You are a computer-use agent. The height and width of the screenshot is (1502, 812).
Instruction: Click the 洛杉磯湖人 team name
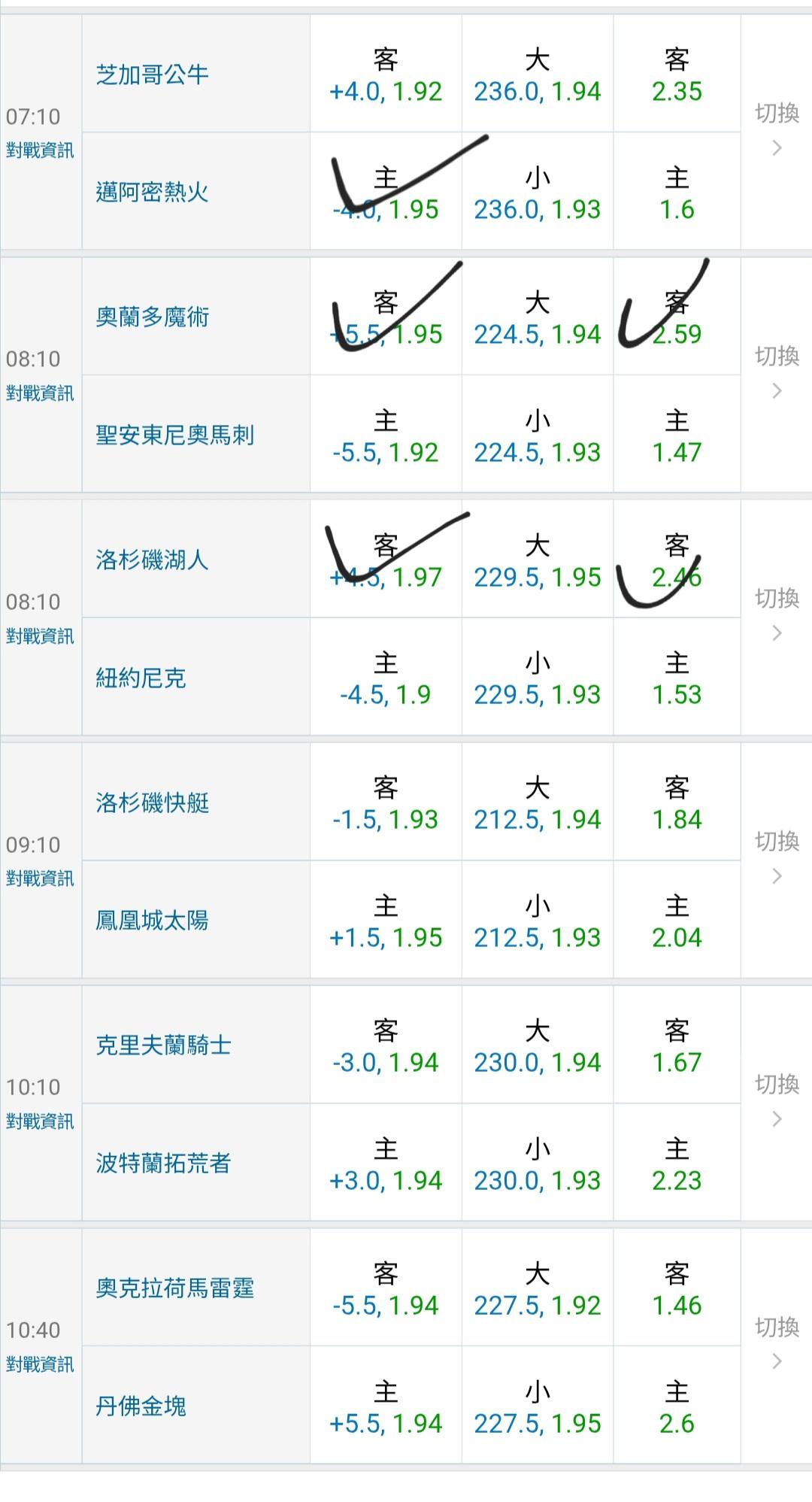pyautogui.click(x=152, y=560)
